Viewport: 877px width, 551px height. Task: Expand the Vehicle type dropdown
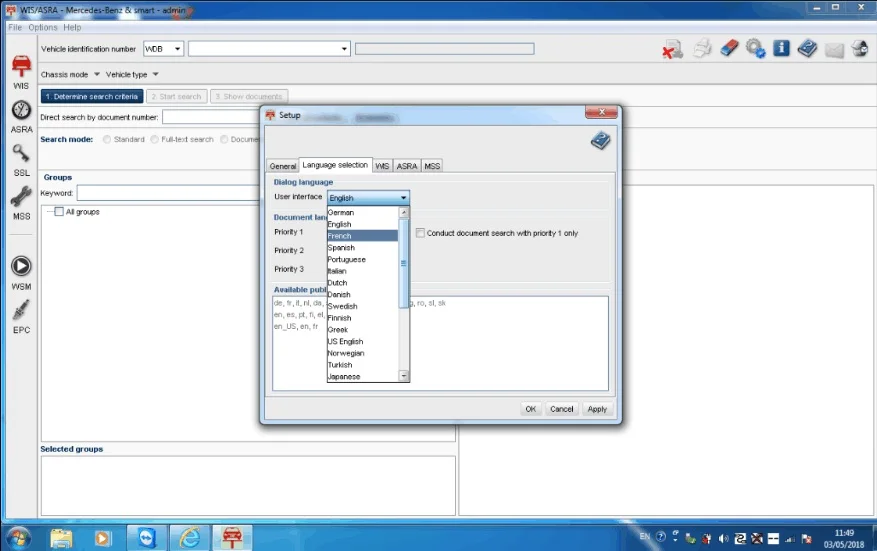[x=132, y=74]
